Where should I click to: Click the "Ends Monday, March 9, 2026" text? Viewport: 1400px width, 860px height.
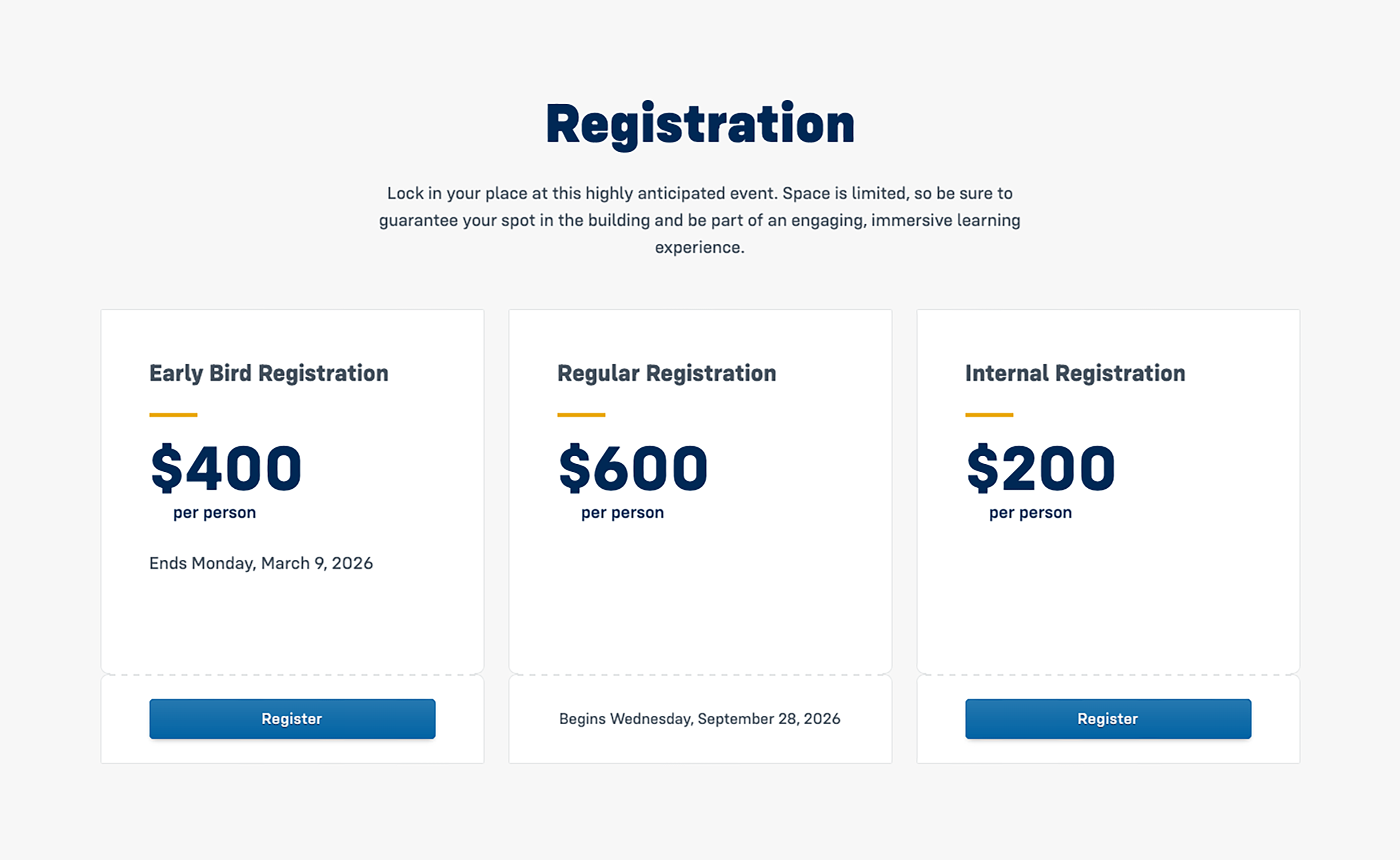click(261, 563)
